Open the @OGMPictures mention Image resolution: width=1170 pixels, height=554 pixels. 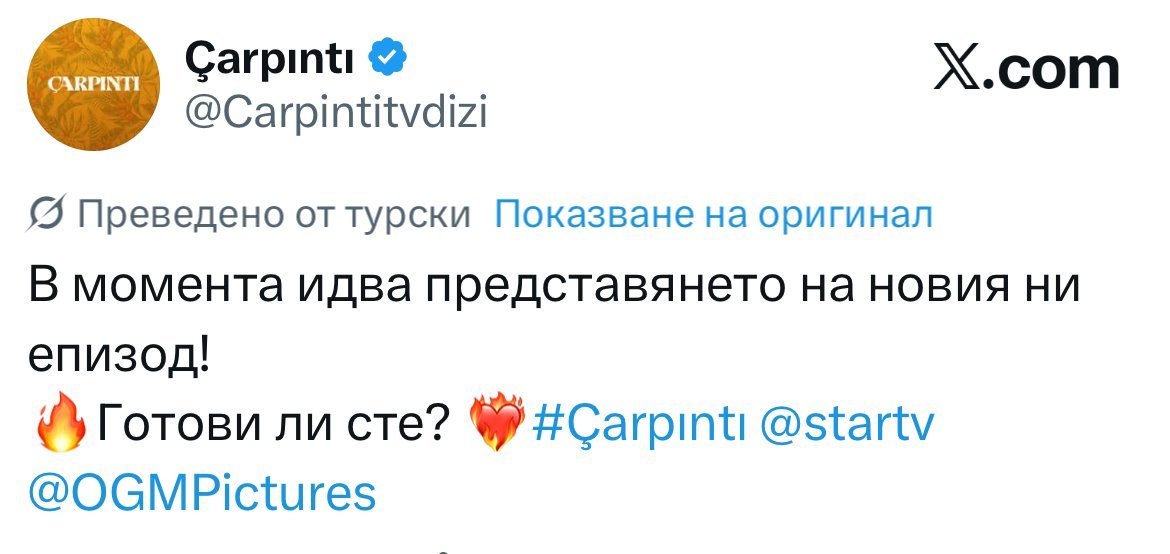(201, 494)
